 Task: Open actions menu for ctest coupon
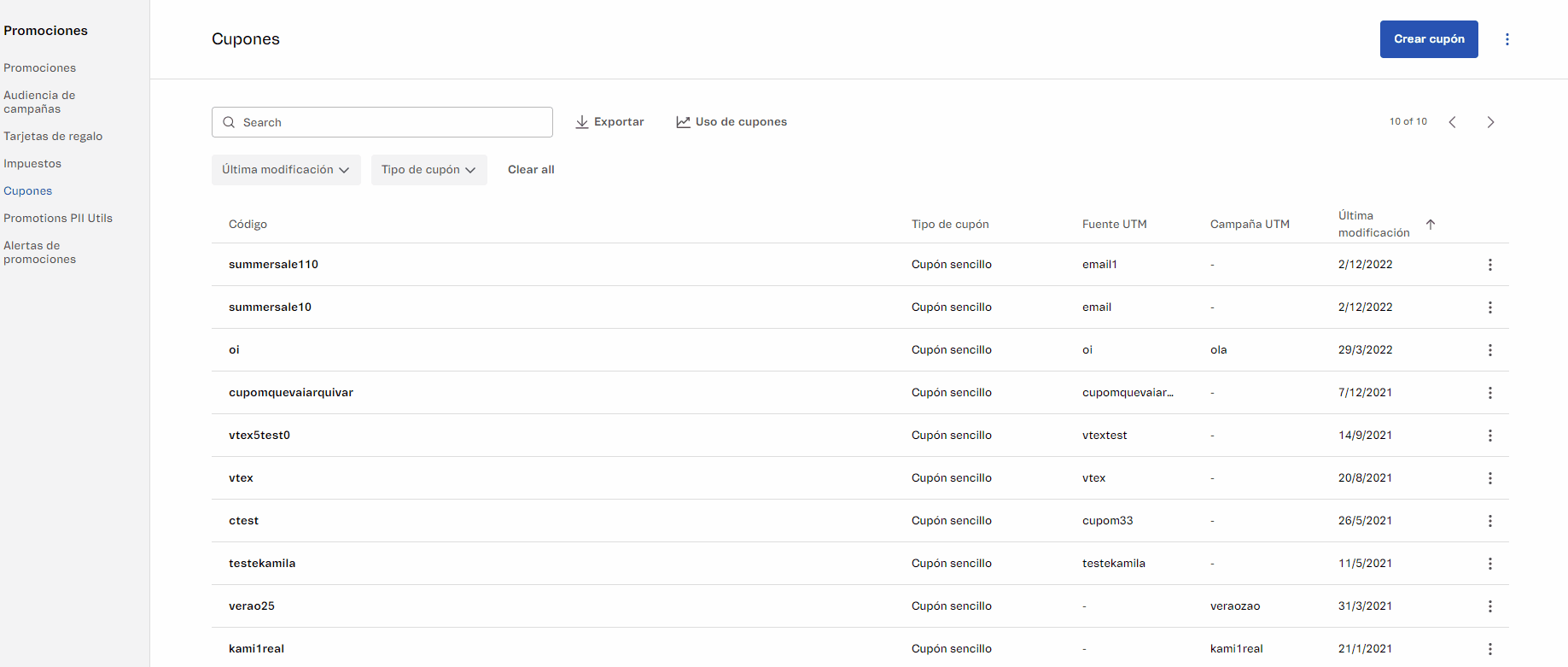1489,521
